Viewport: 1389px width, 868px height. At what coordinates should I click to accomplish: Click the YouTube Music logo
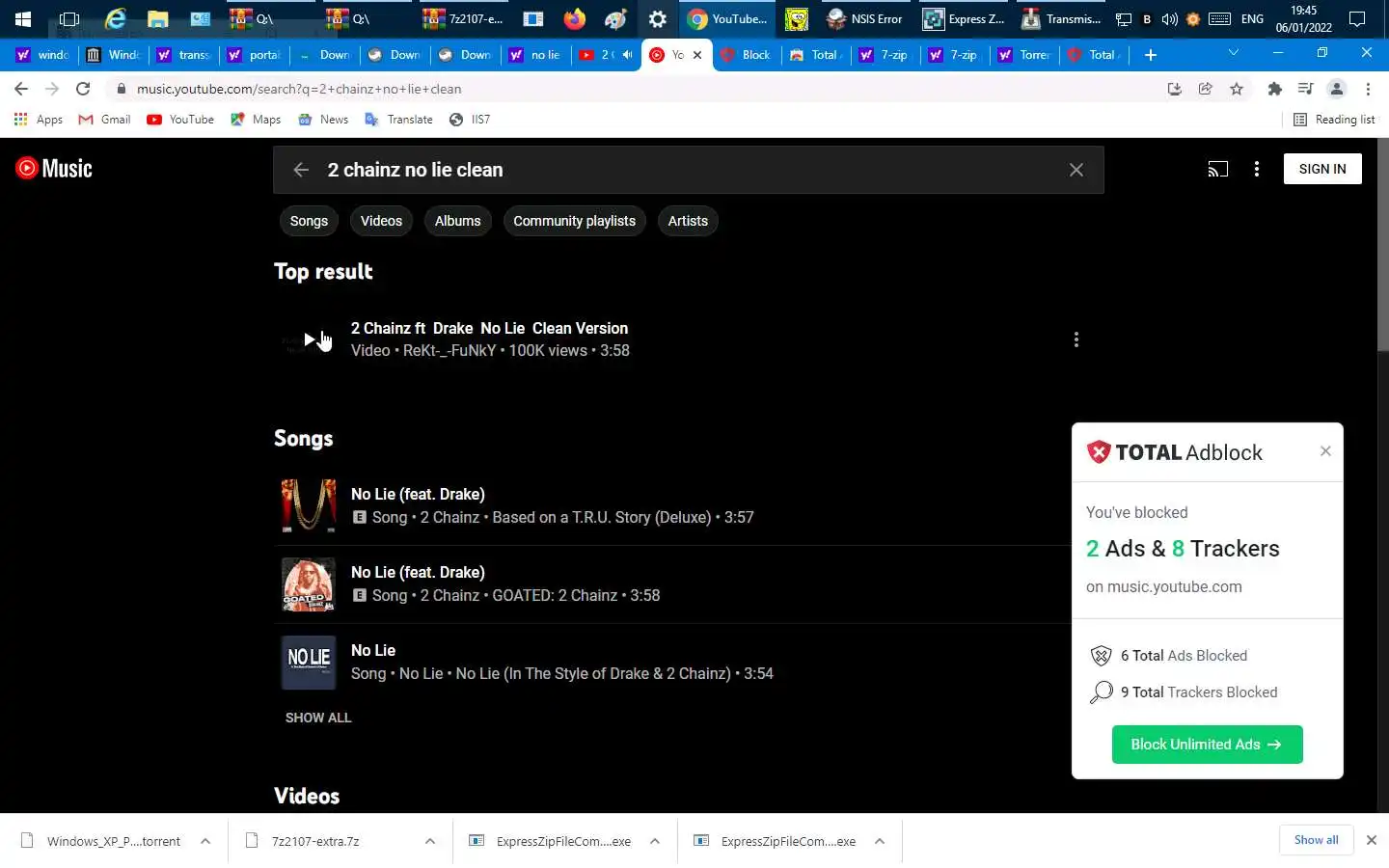pos(54,169)
